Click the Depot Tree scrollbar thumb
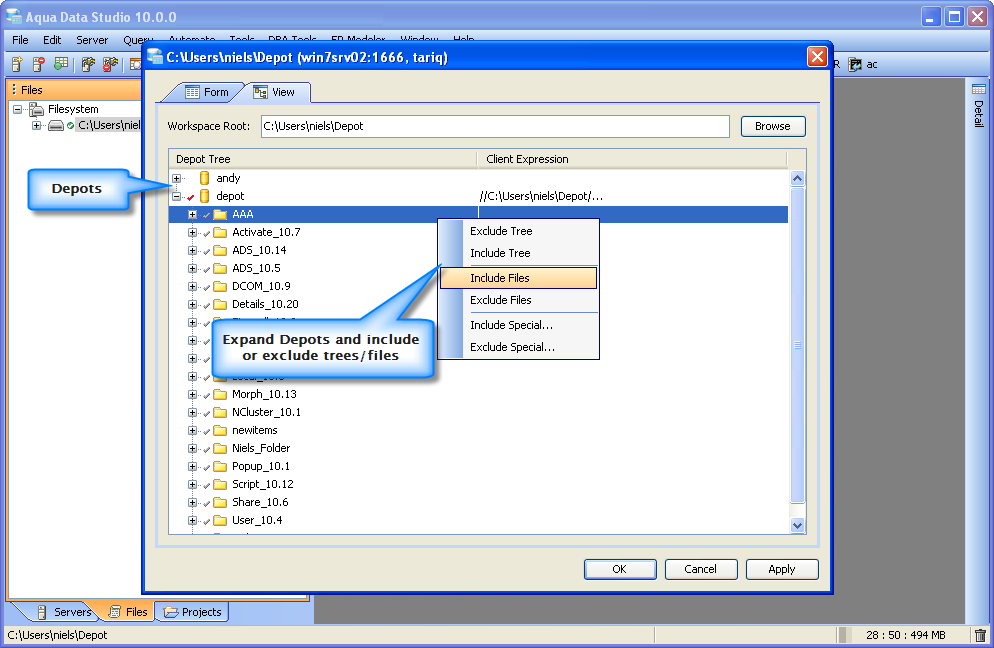 click(x=797, y=345)
